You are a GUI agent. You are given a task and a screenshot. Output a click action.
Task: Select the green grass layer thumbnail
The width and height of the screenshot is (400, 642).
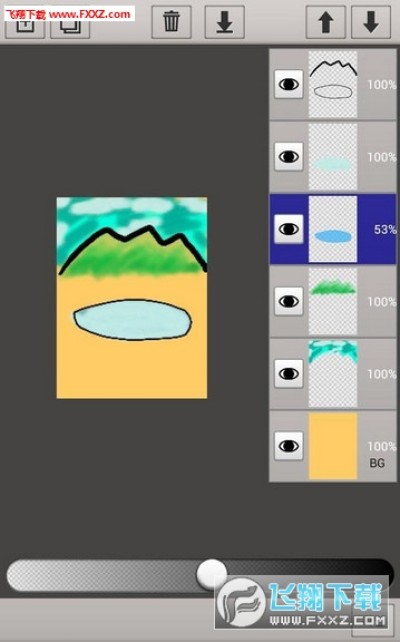333,301
